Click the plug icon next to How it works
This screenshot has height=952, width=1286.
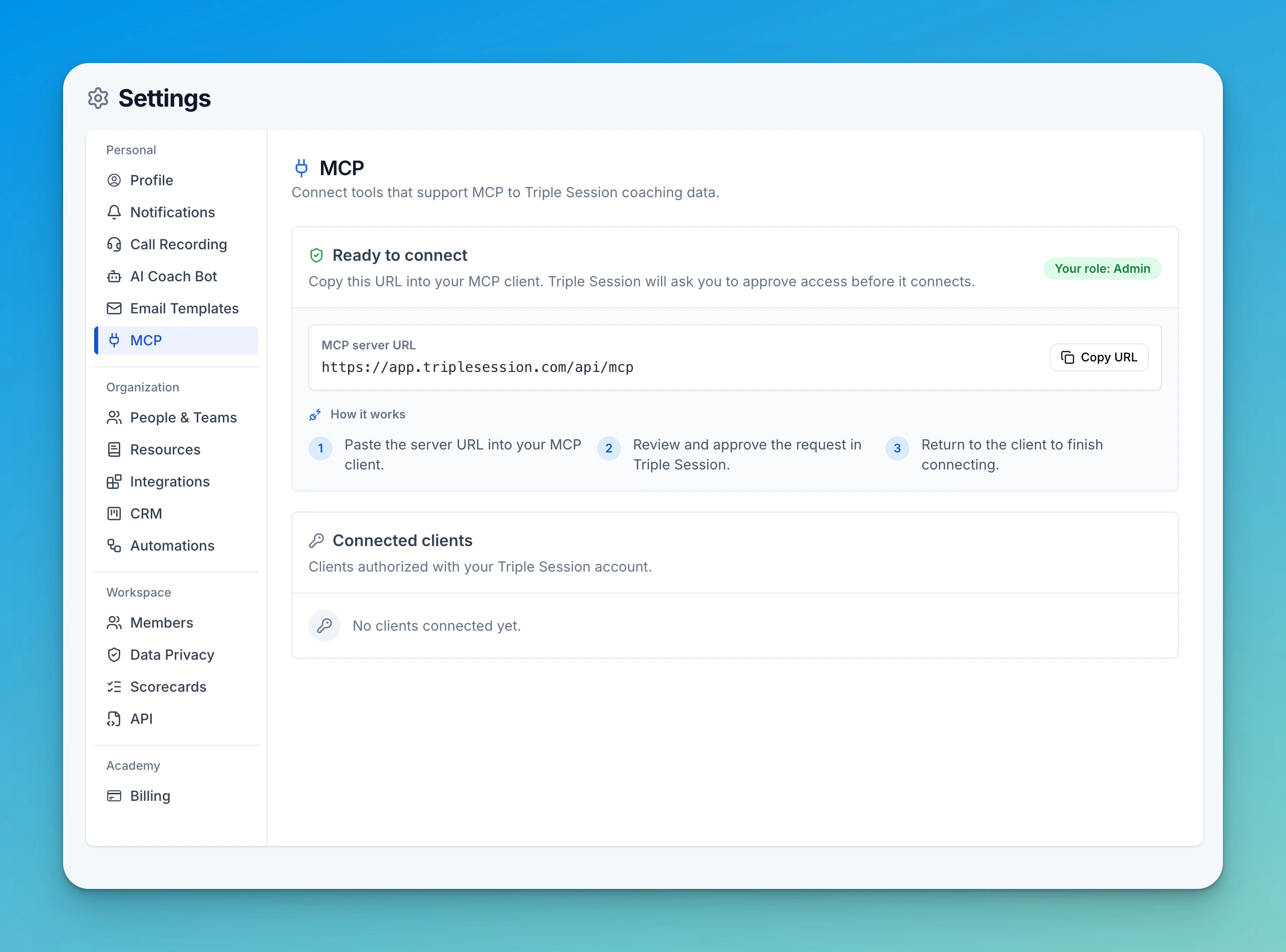coord(314,414)
